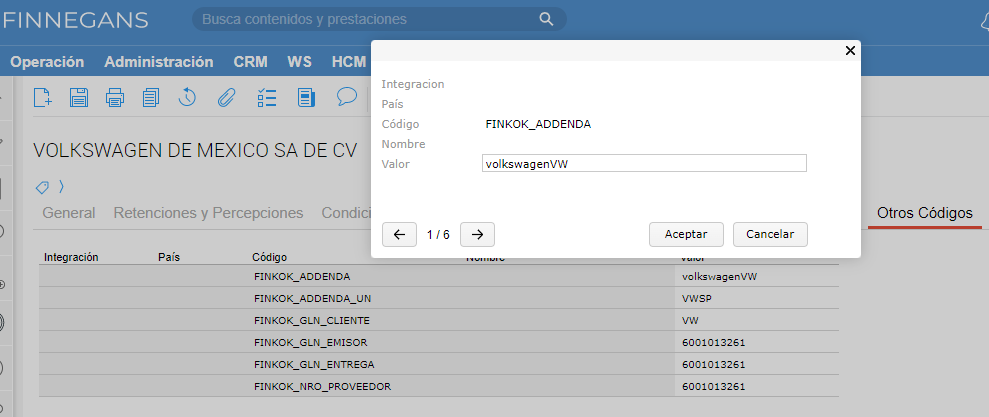Click the País column header
This screenshot has width=989, height=417.
(x=169, y=257)
